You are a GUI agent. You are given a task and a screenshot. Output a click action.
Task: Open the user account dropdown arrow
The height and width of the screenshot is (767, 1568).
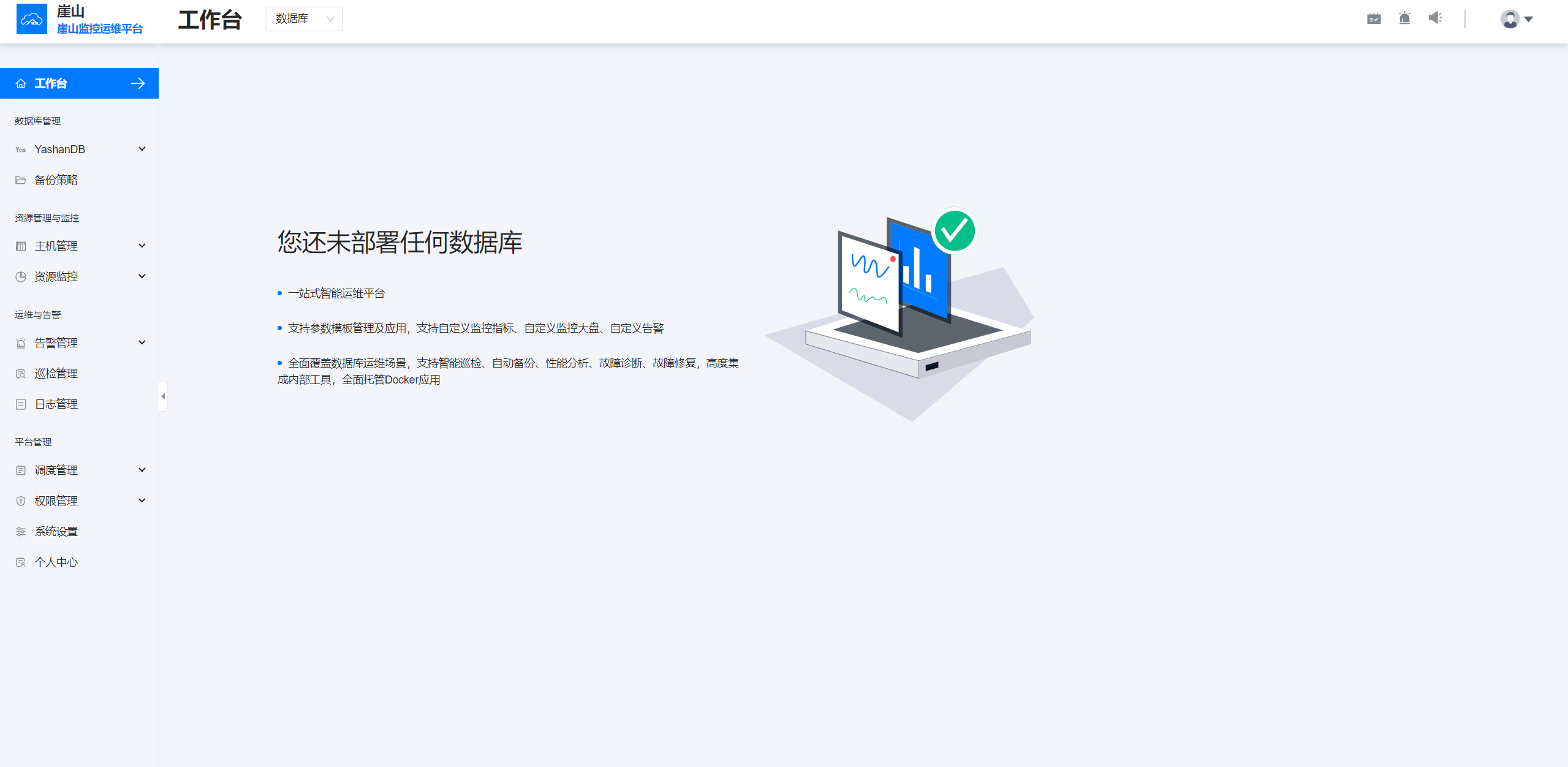pyautogui.click(x=1529, y=19)
